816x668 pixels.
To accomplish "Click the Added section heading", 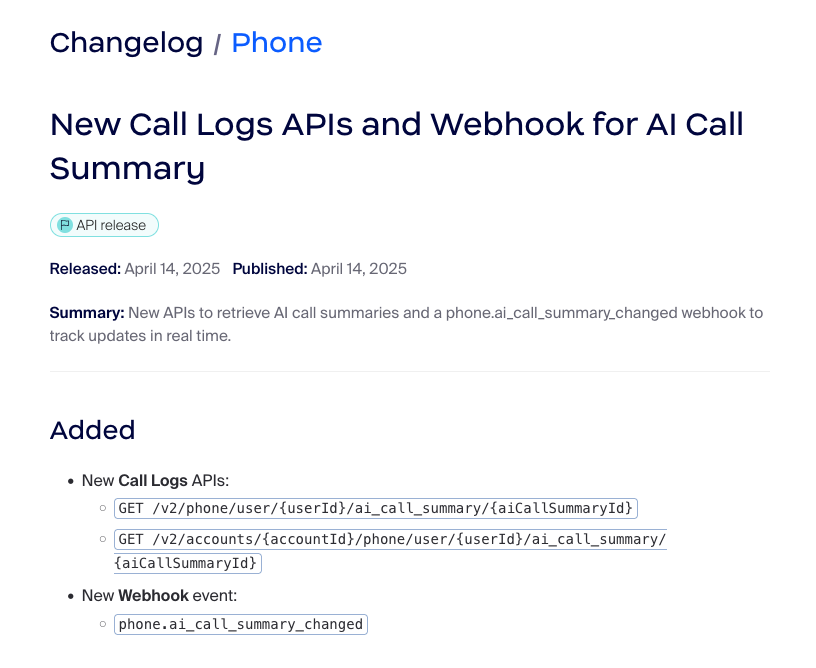I will tap(93, 430).
